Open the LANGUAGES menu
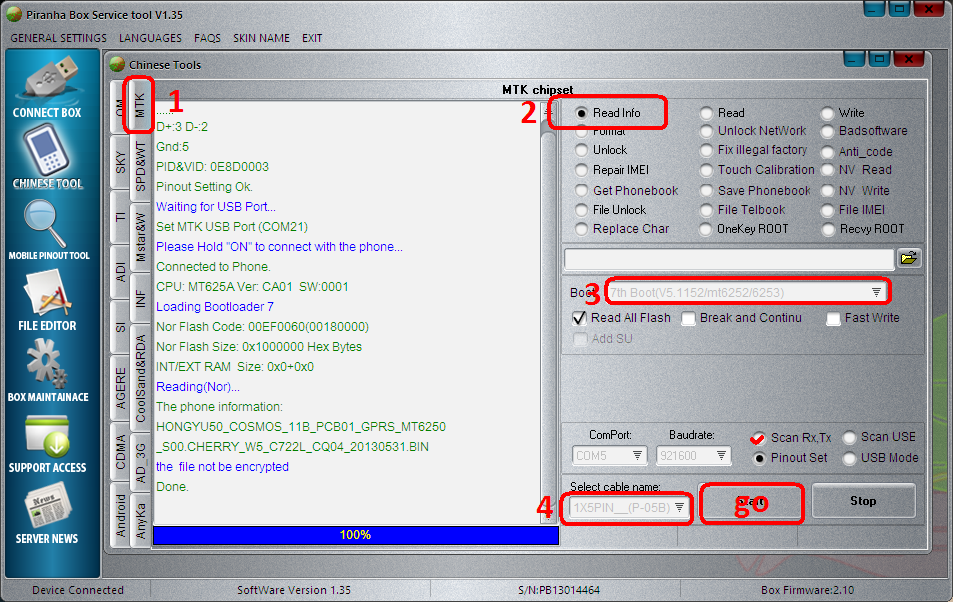953x602 pixels. pyautogui.click(x=150, y=38)
